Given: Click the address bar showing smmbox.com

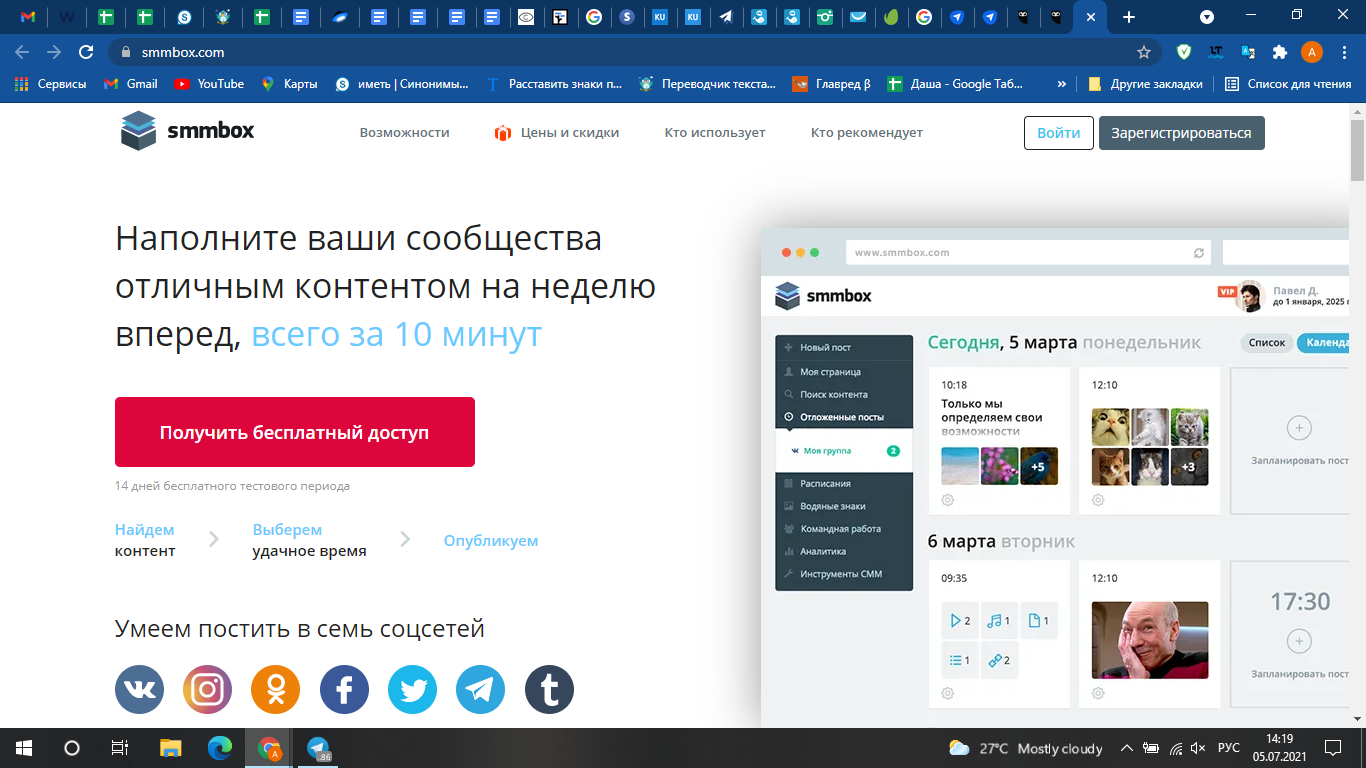Looking at the screenshot, I should tap(600, 52).
